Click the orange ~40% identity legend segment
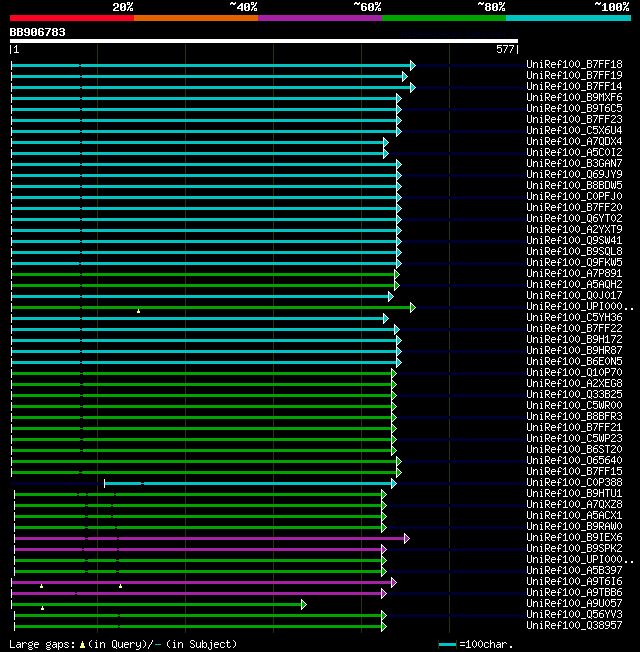This screenshot has height=652, width=640. tap(196, 18)
